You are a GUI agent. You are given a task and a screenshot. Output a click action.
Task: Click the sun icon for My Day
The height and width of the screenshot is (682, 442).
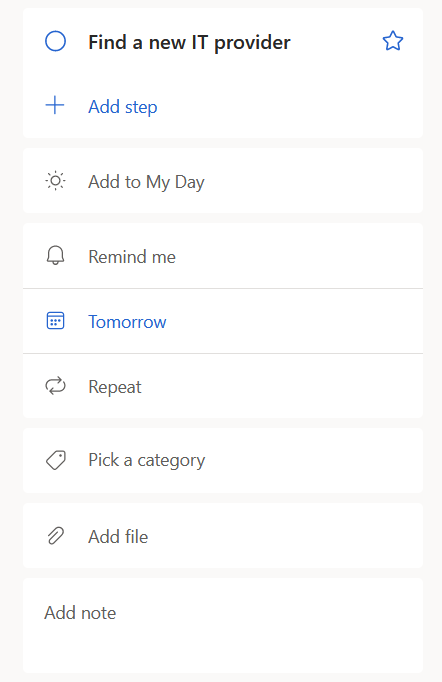[x=55, y=181]
